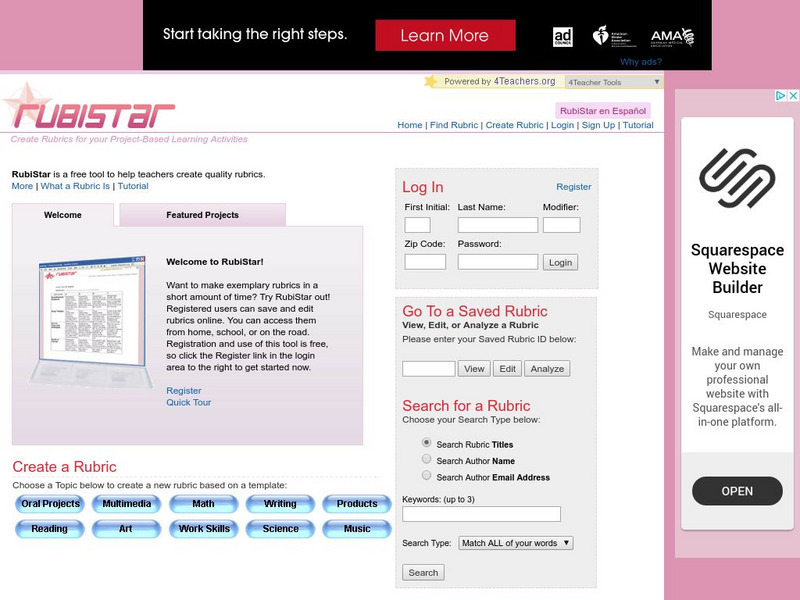Open the RubiStar en Español link
800x600 pixels.
603,111
